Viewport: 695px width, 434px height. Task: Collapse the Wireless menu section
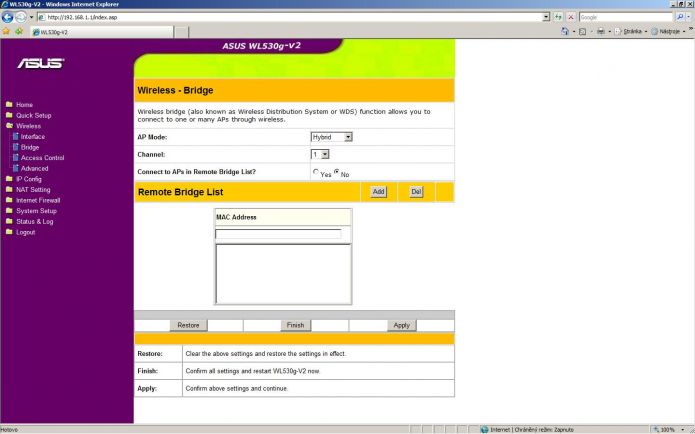pyautogui.click(x=28, y=126)
